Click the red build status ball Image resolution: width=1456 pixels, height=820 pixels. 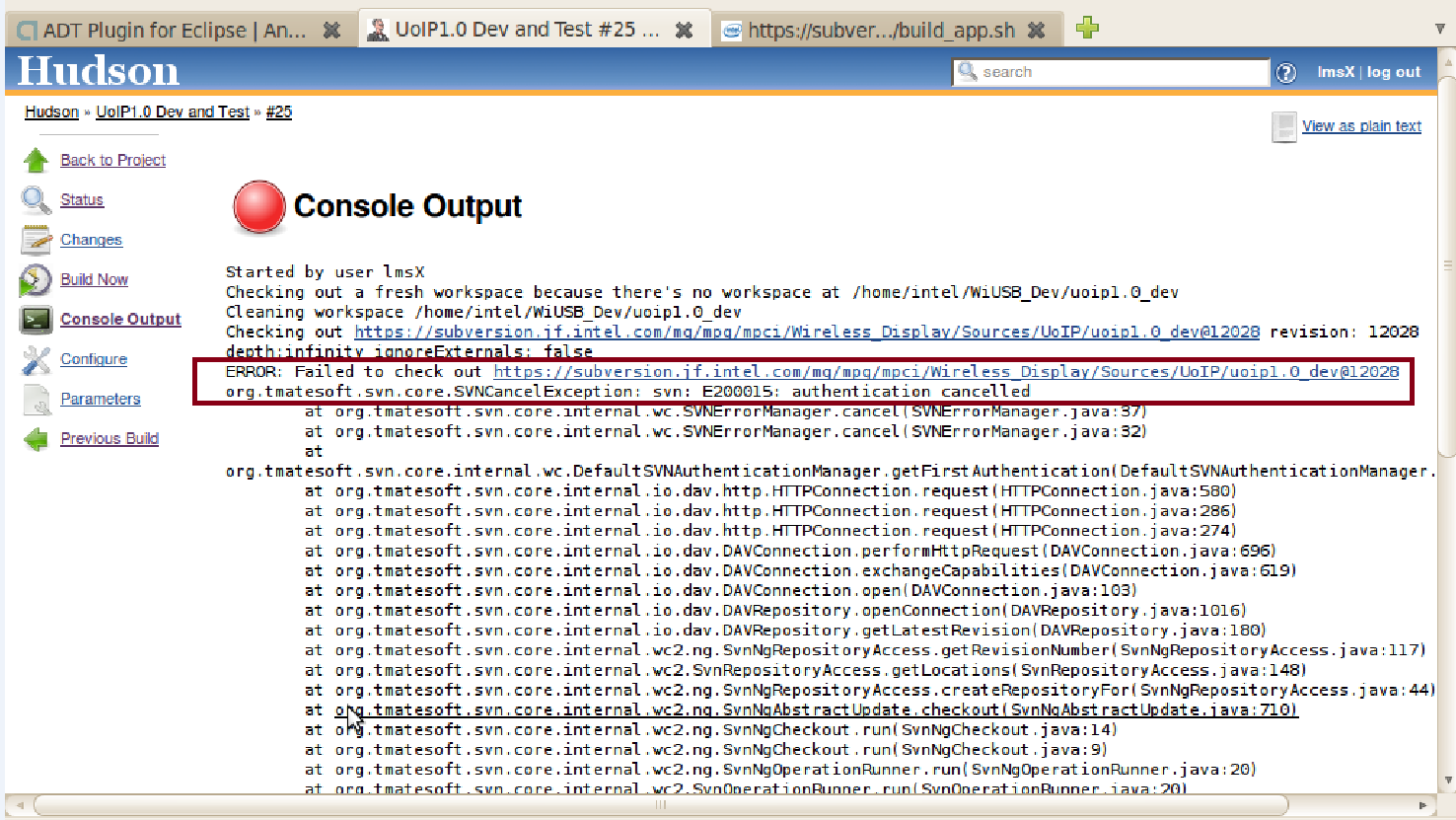pos(258,207)
